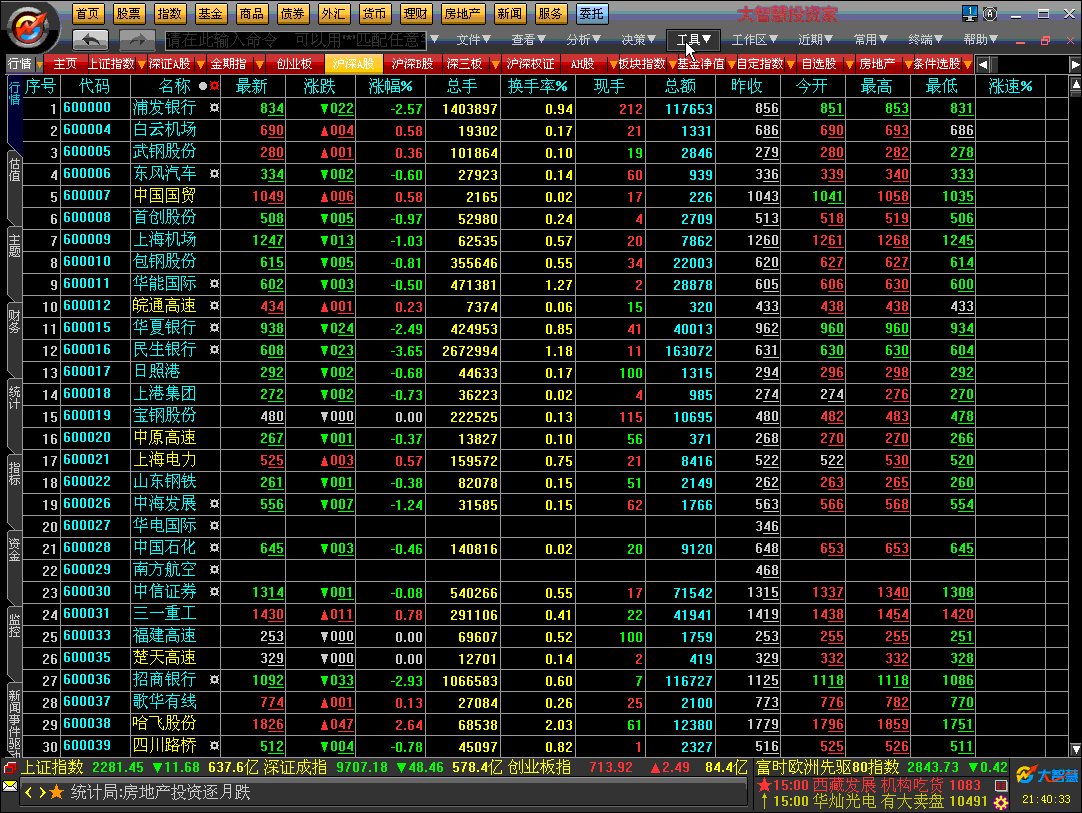Switch to the 主页 tab
The width and height of the screenshot is (1082, 813).
pyautogui.click(x=65, y=64)
